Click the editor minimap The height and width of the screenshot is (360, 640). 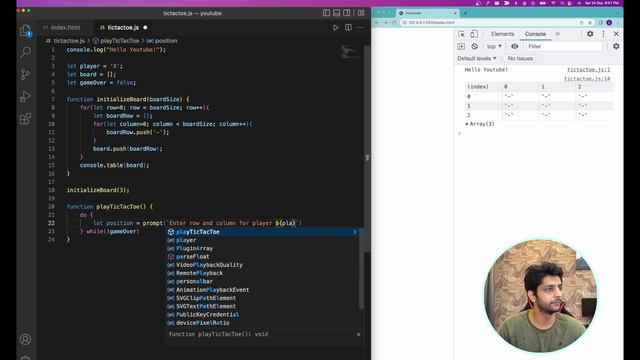tap(349, 52)
